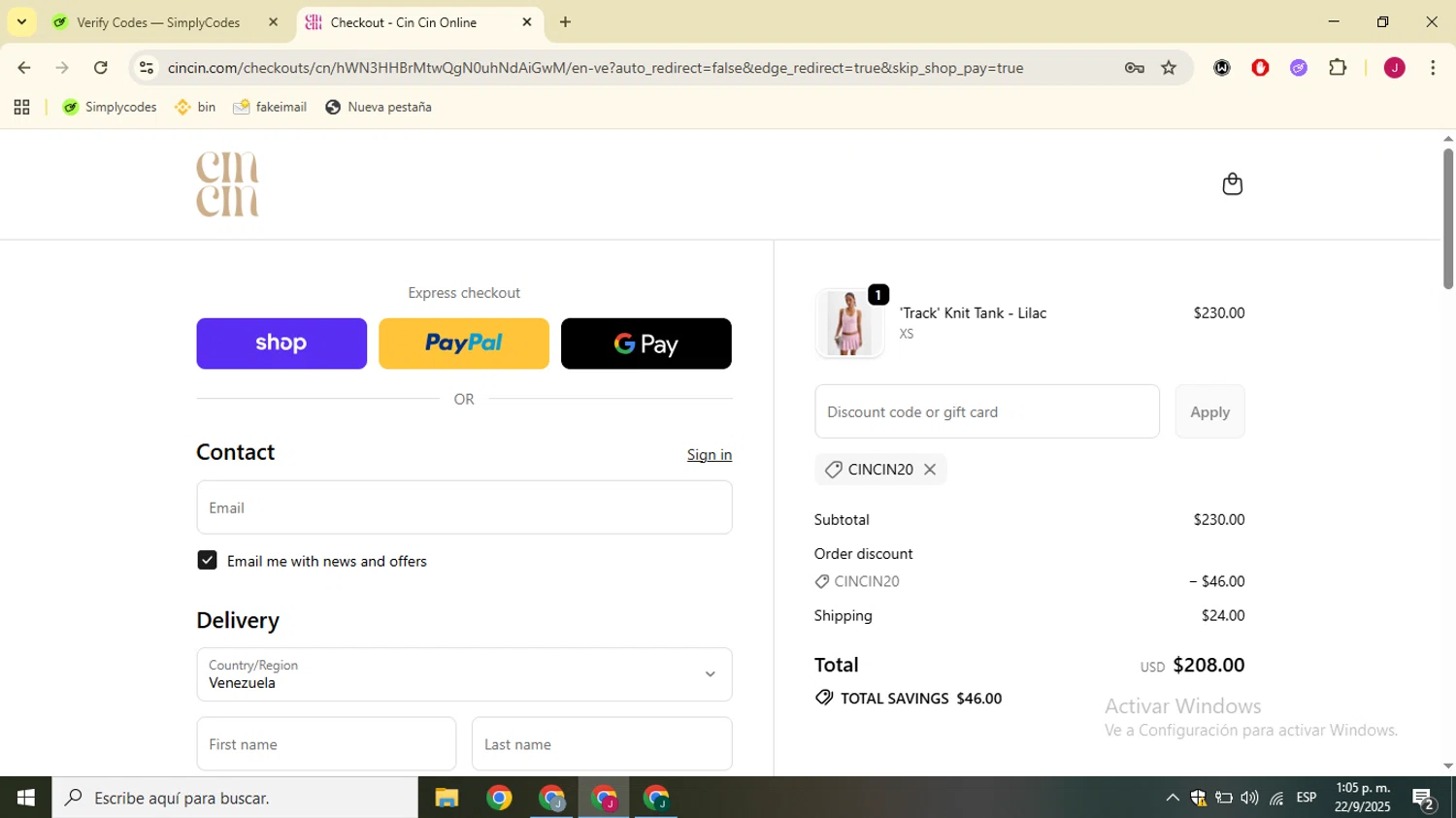
Task: Click the 'Track' Knit Tank - Lilac product name
Action: point(973,313)
